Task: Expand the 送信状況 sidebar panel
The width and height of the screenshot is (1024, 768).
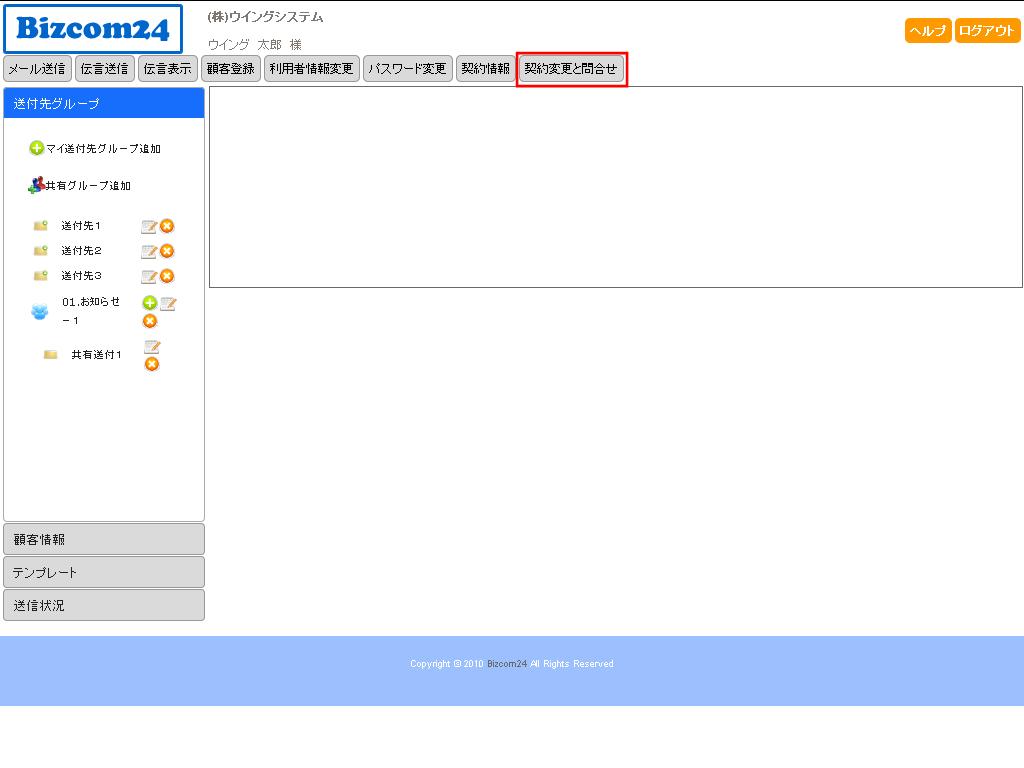Action: click(x=104, y=605)
